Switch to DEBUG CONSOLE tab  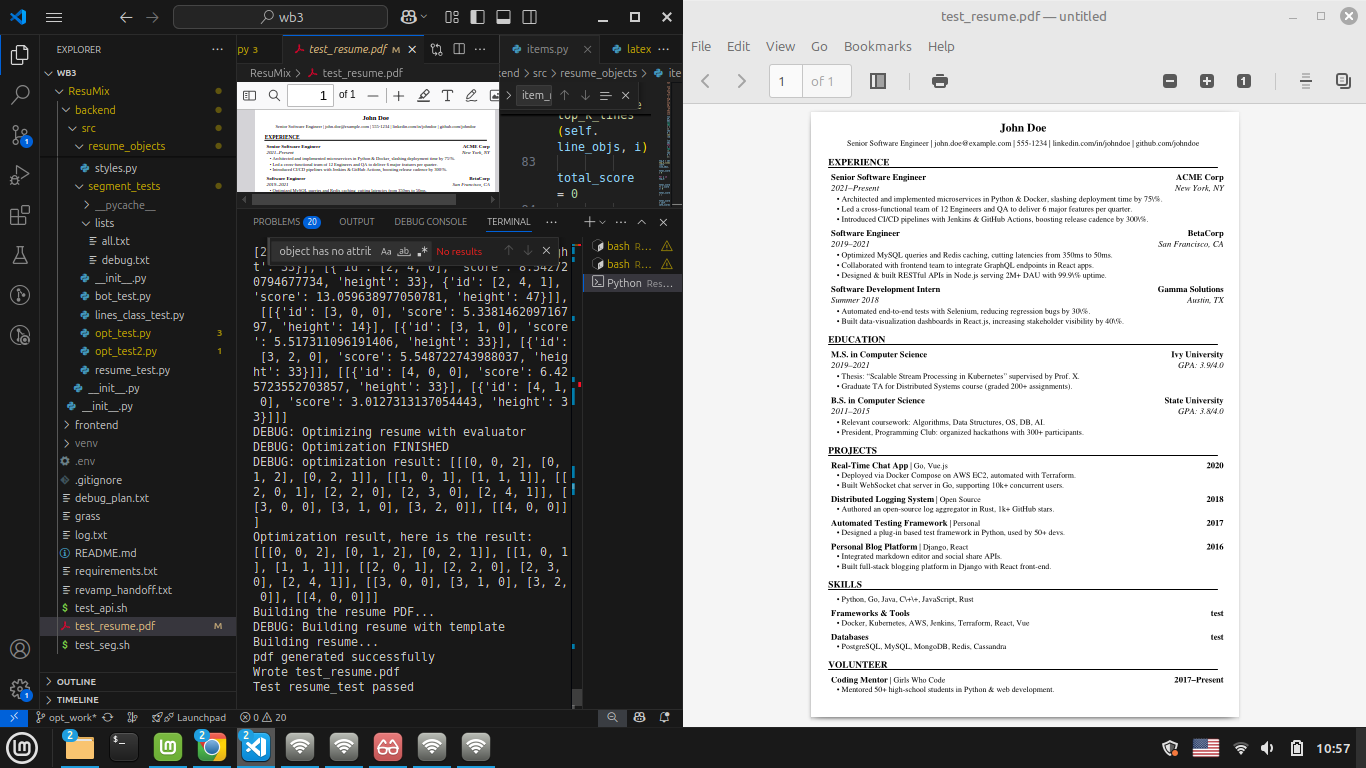[430, 222]
